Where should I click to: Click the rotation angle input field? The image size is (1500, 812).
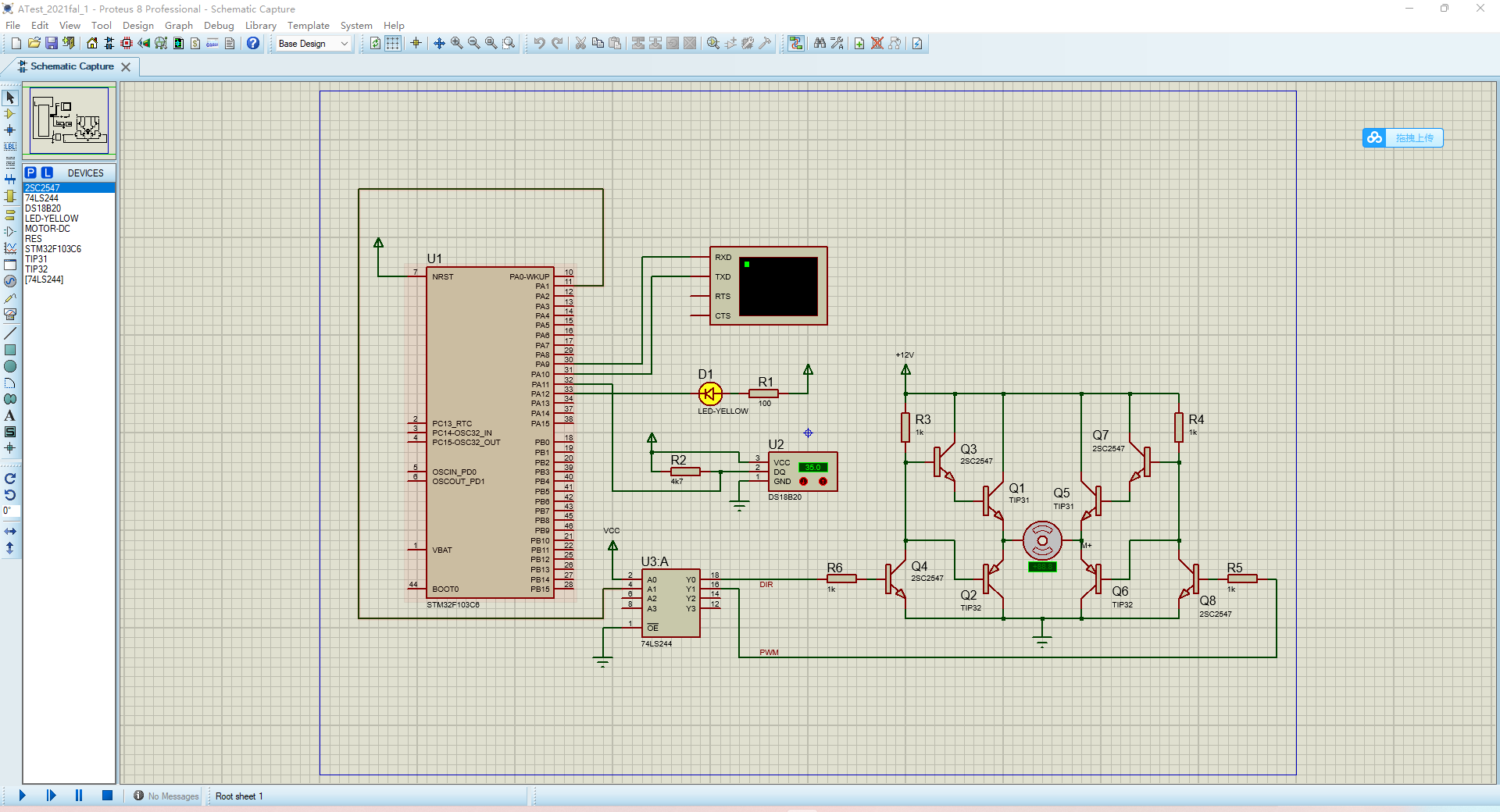(11, 511)
